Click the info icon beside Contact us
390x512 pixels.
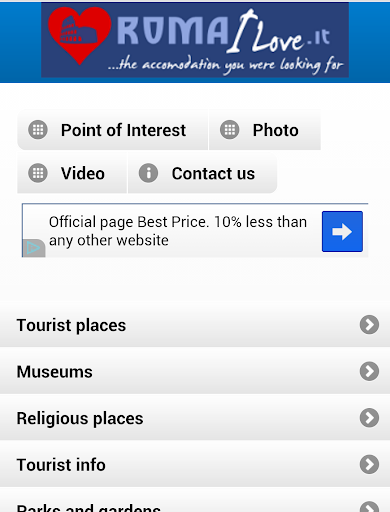point(148,173)
